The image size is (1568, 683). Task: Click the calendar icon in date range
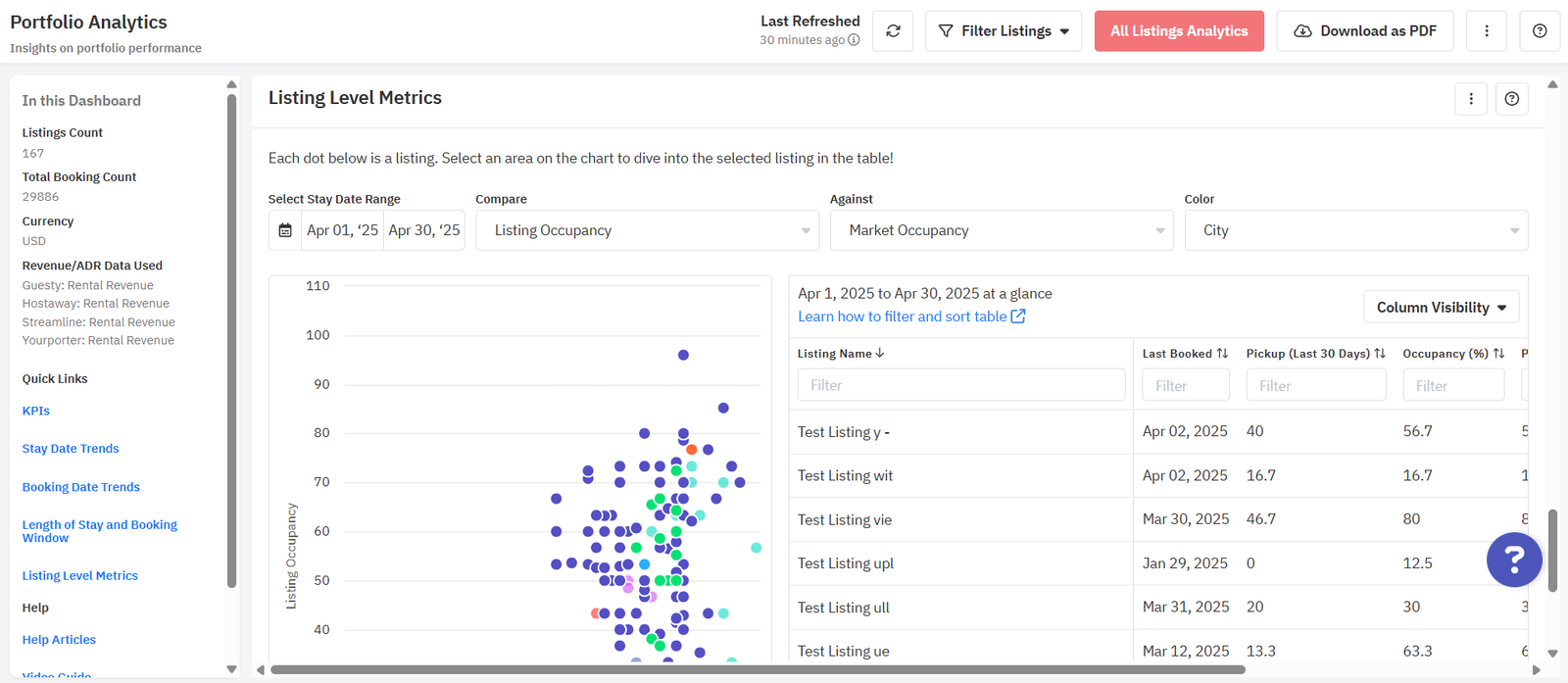point(285,230)
